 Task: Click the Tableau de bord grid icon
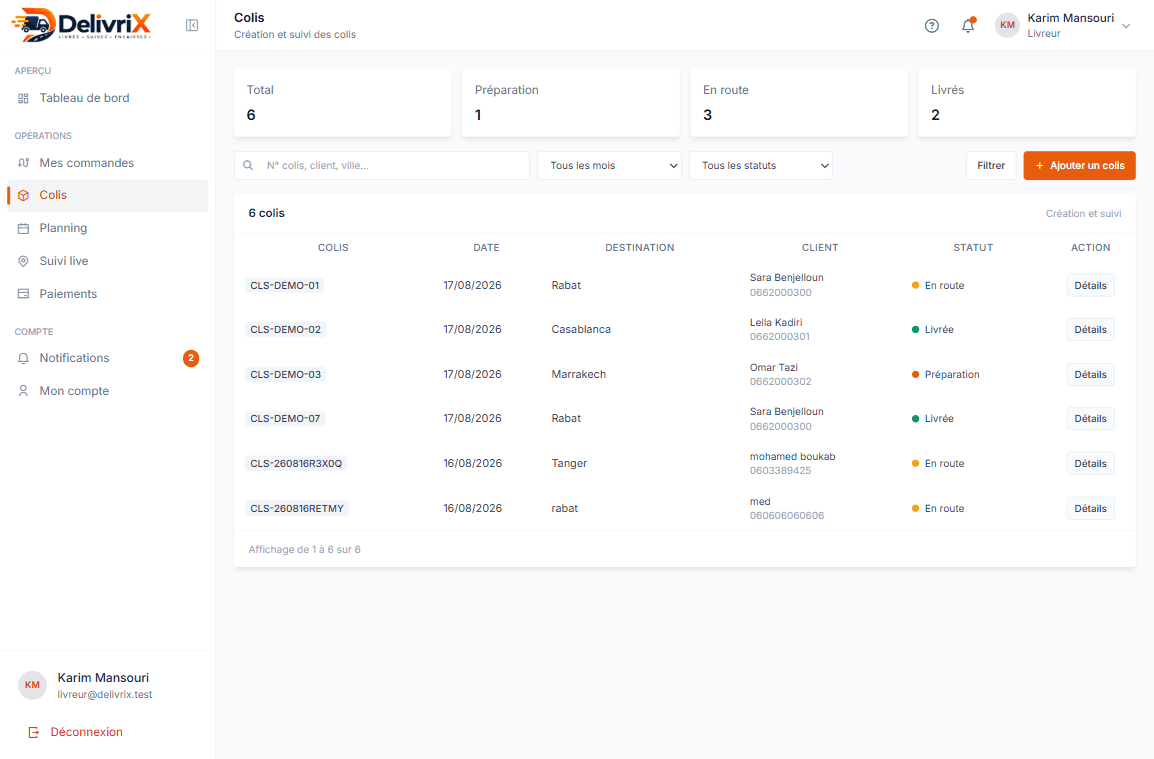click(24, 99)
